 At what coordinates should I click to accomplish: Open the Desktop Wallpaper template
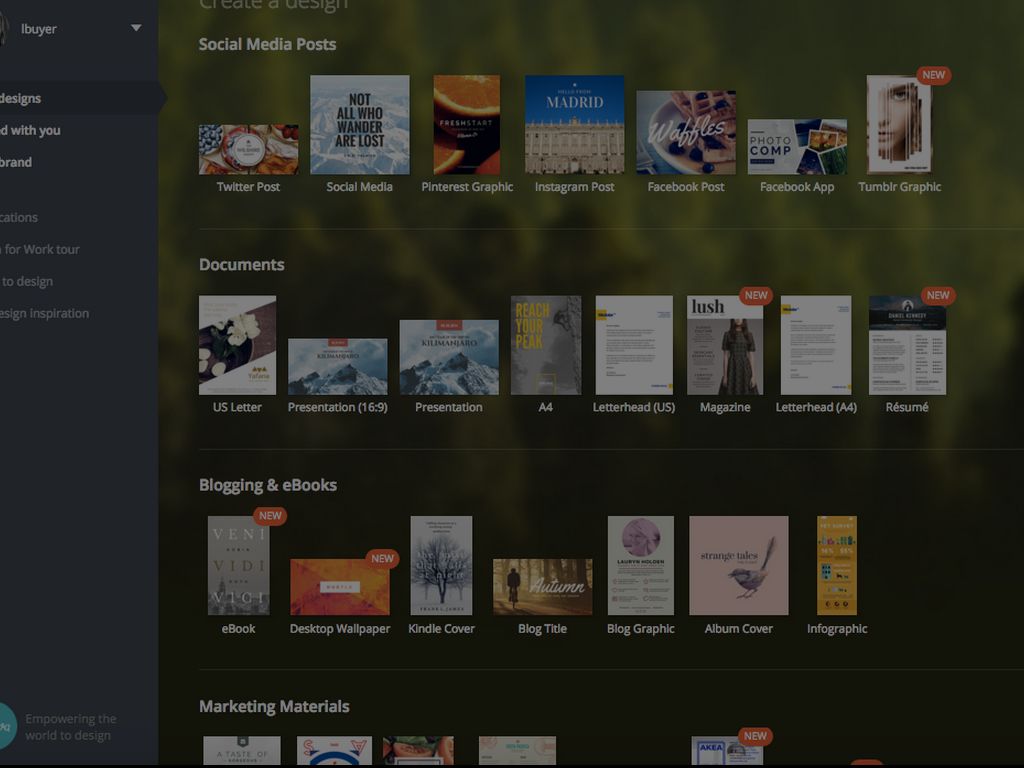click(x=339, y=587)
